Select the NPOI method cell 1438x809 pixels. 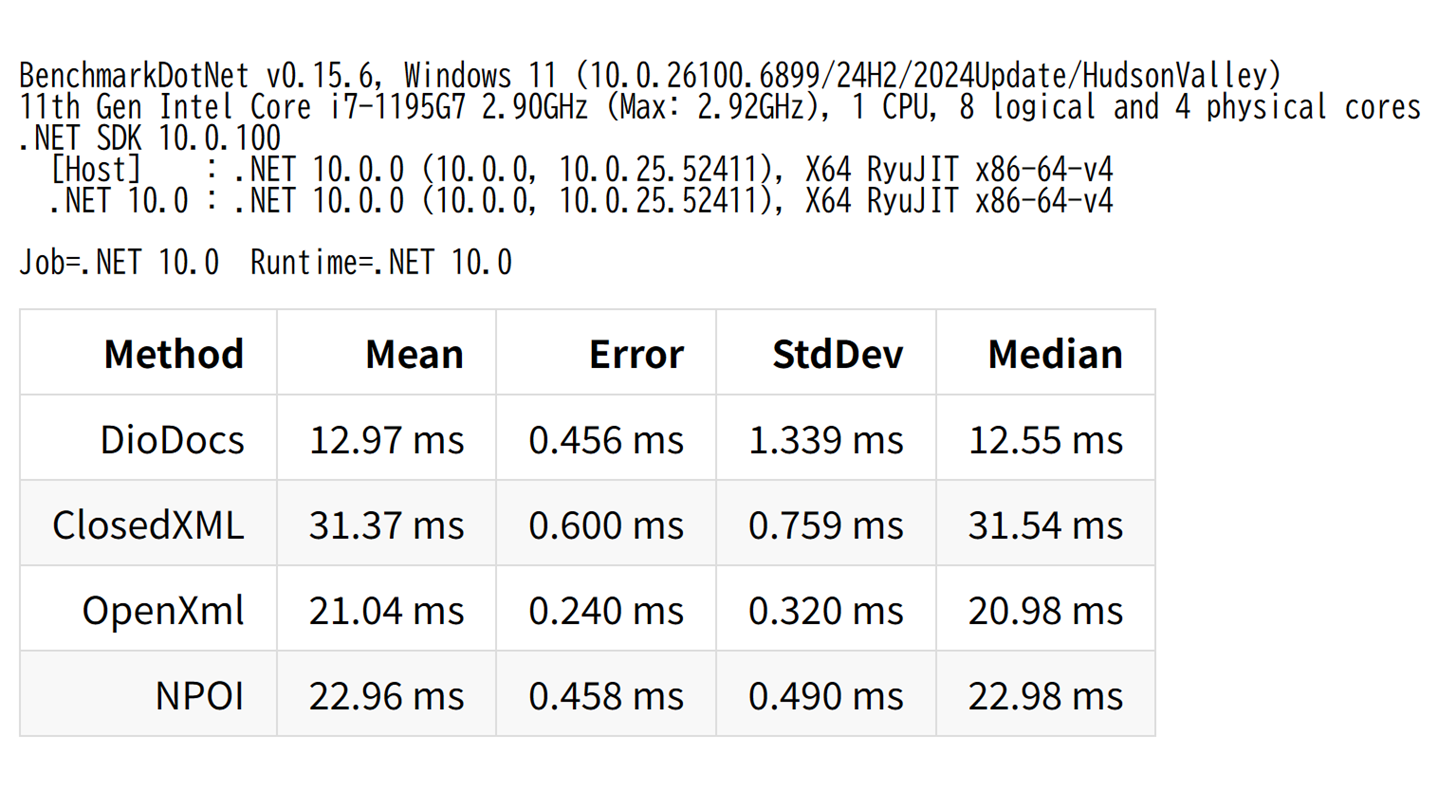click(199, 696)
